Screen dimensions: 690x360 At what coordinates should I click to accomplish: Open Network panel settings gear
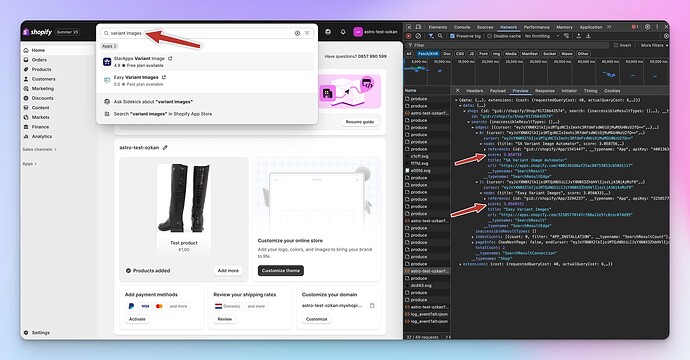[x=666, y=36]
